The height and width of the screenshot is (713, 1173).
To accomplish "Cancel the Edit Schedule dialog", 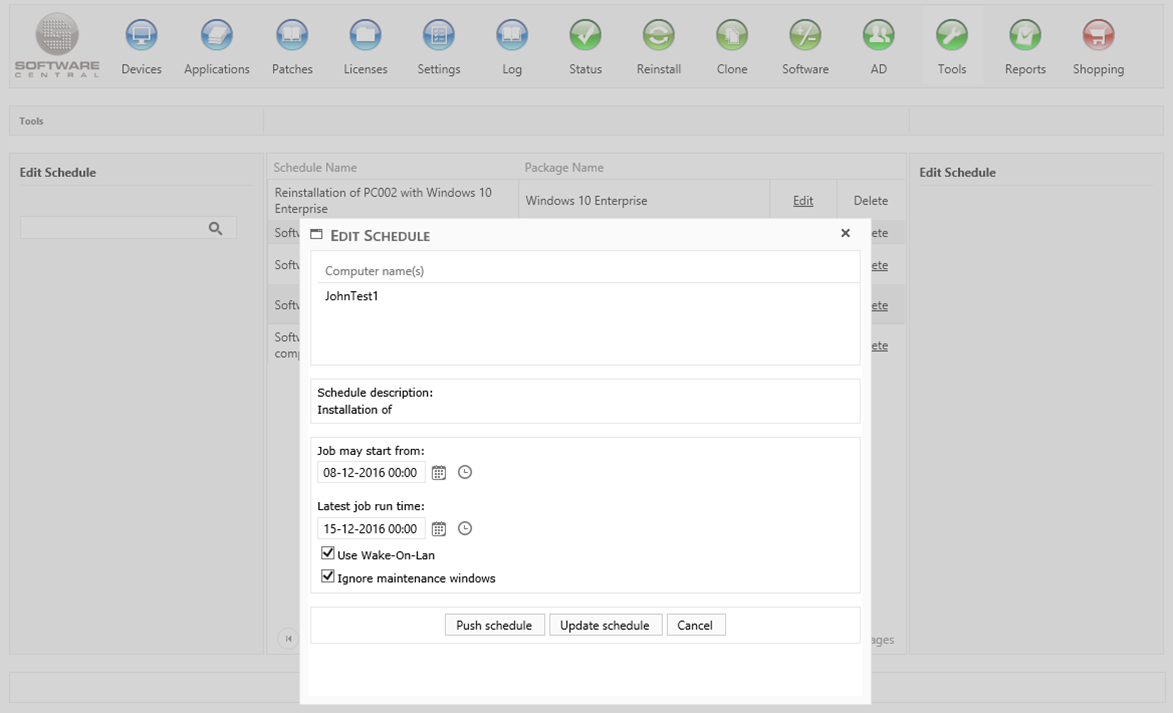I will pyautogui.click(x=695, y=625).
